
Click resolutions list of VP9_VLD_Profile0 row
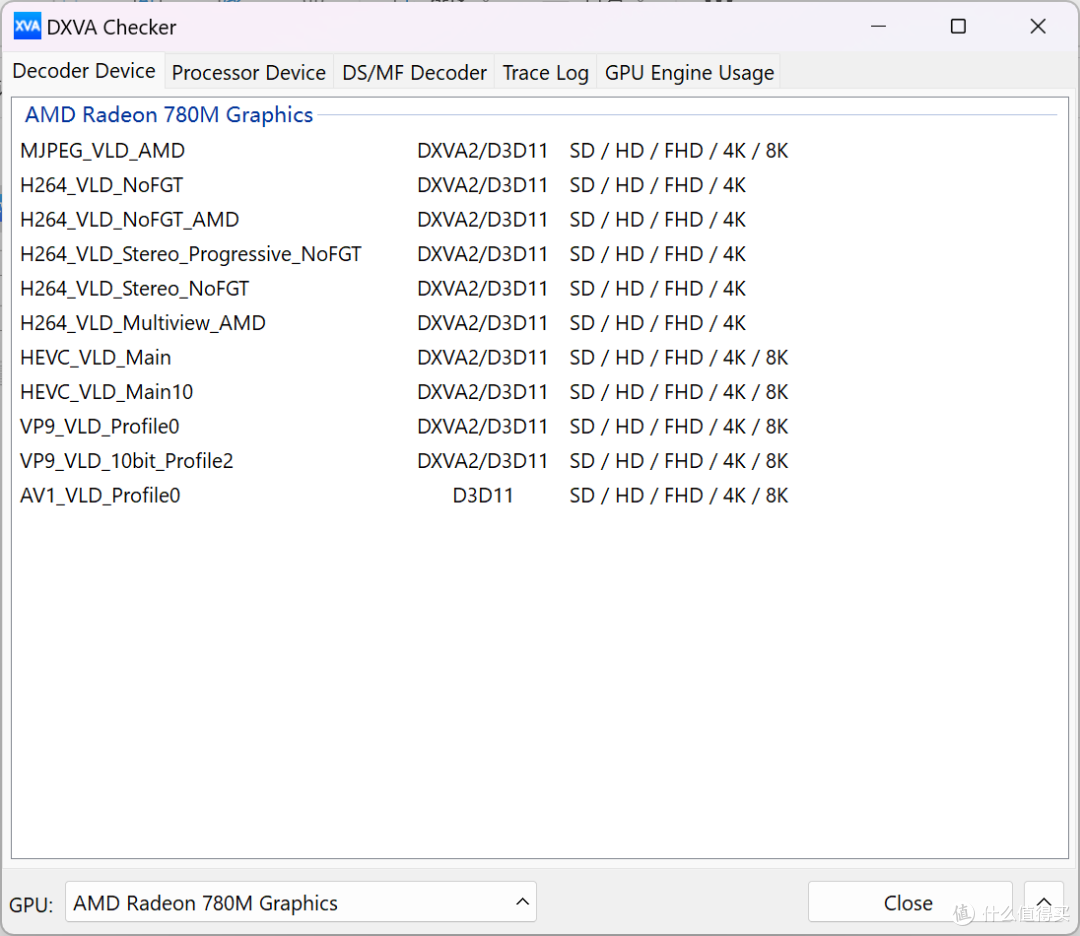coord(678,426)
